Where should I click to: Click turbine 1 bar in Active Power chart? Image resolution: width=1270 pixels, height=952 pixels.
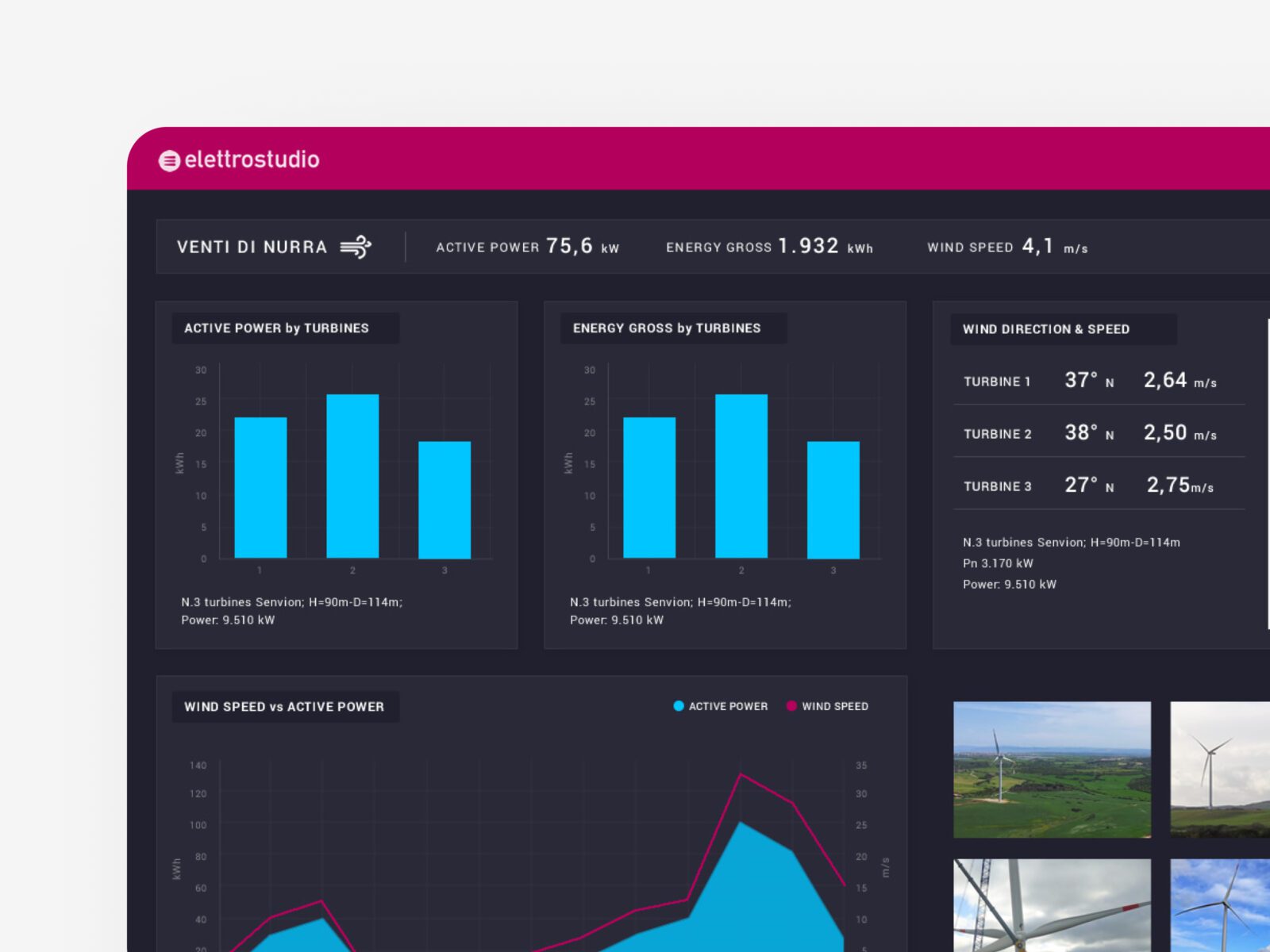pyautogui.click(x=260, y=488)
